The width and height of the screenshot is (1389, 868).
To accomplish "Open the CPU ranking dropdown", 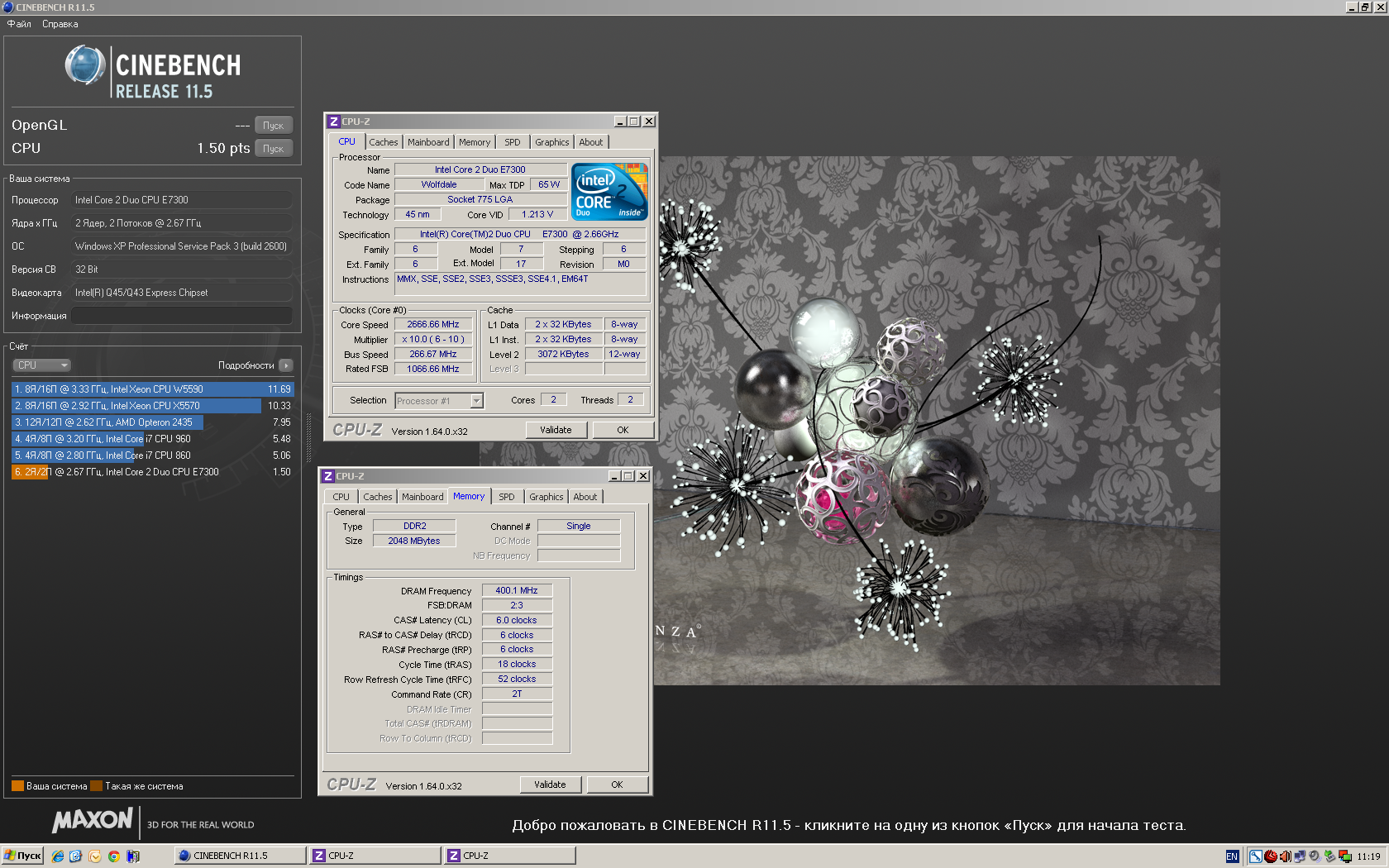I will (41, 365).
